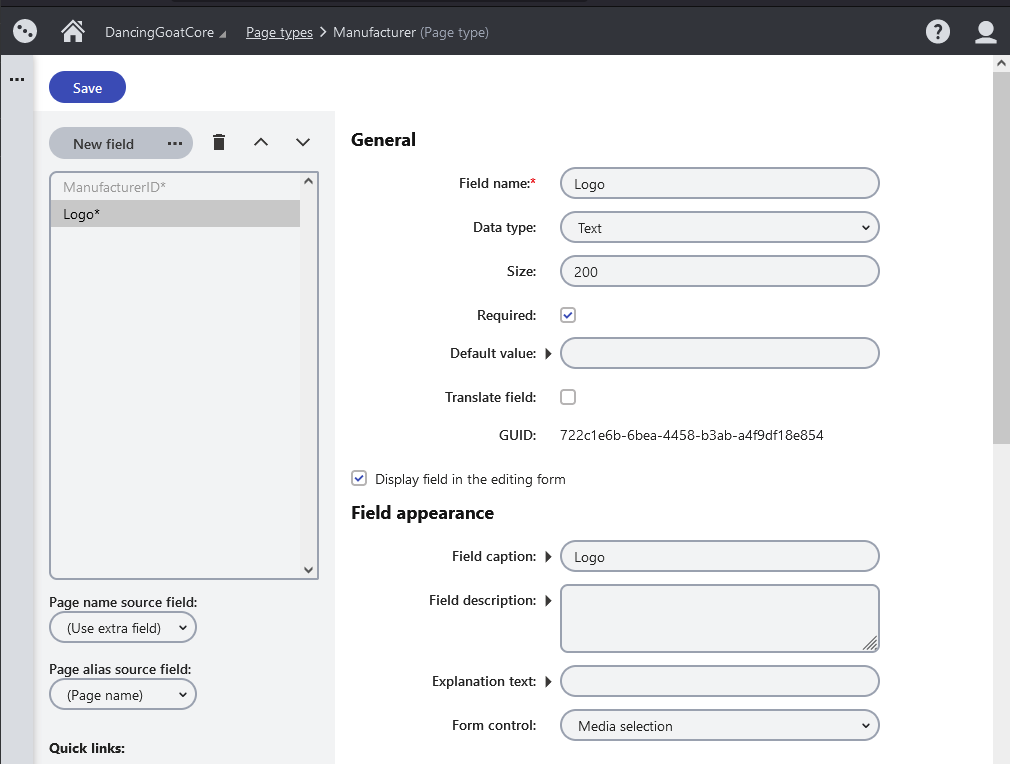
Task: Edit the Field caption input
Action: [x=719, y=557]
